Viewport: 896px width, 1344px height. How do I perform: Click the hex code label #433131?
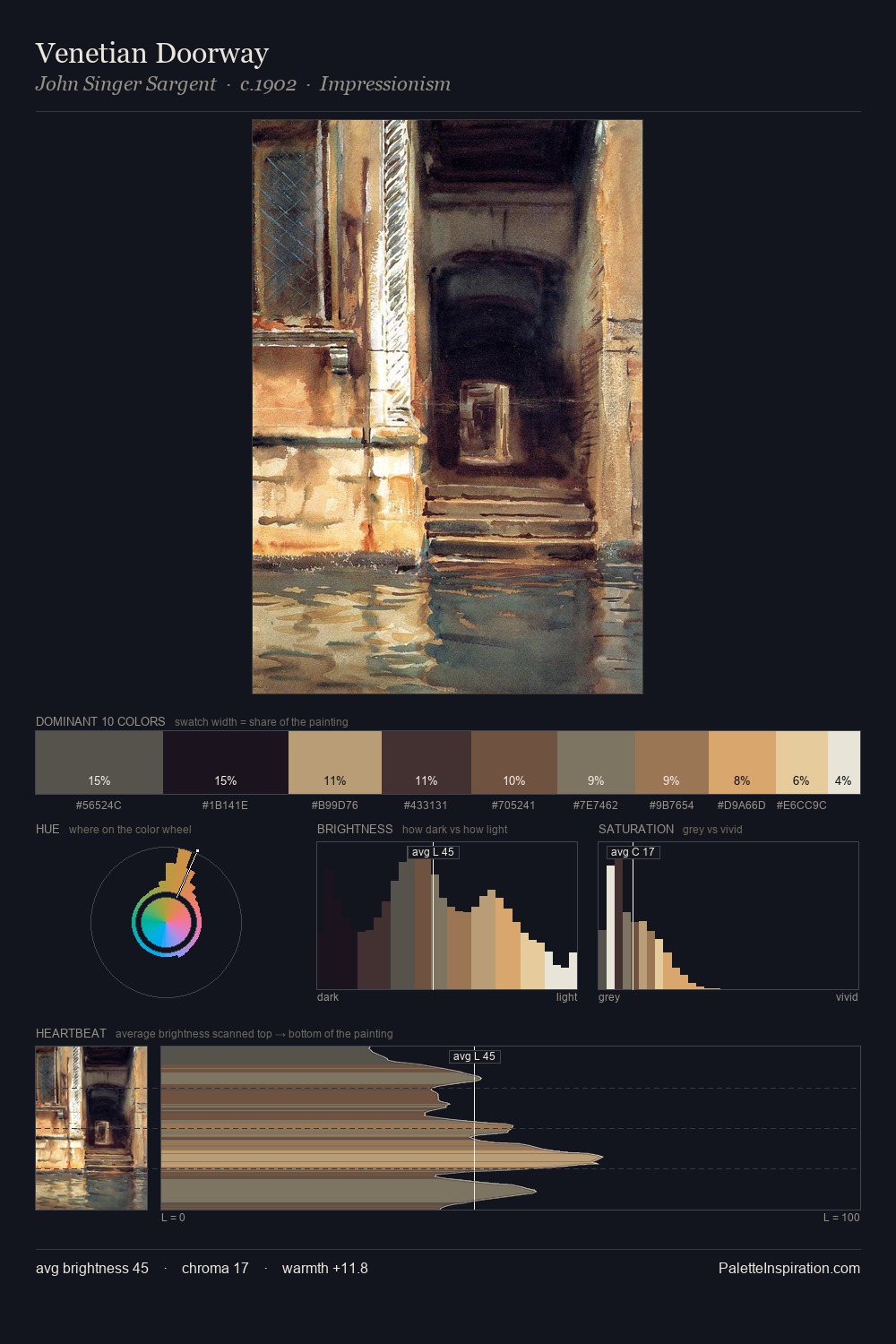(x=426, y=805)
